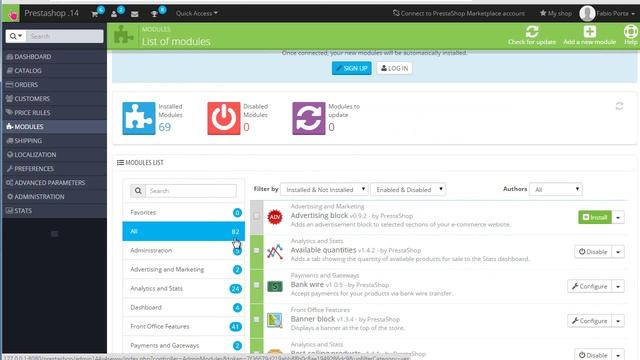
Task: Click the Banner block module icon
Action: coord(275,321)
